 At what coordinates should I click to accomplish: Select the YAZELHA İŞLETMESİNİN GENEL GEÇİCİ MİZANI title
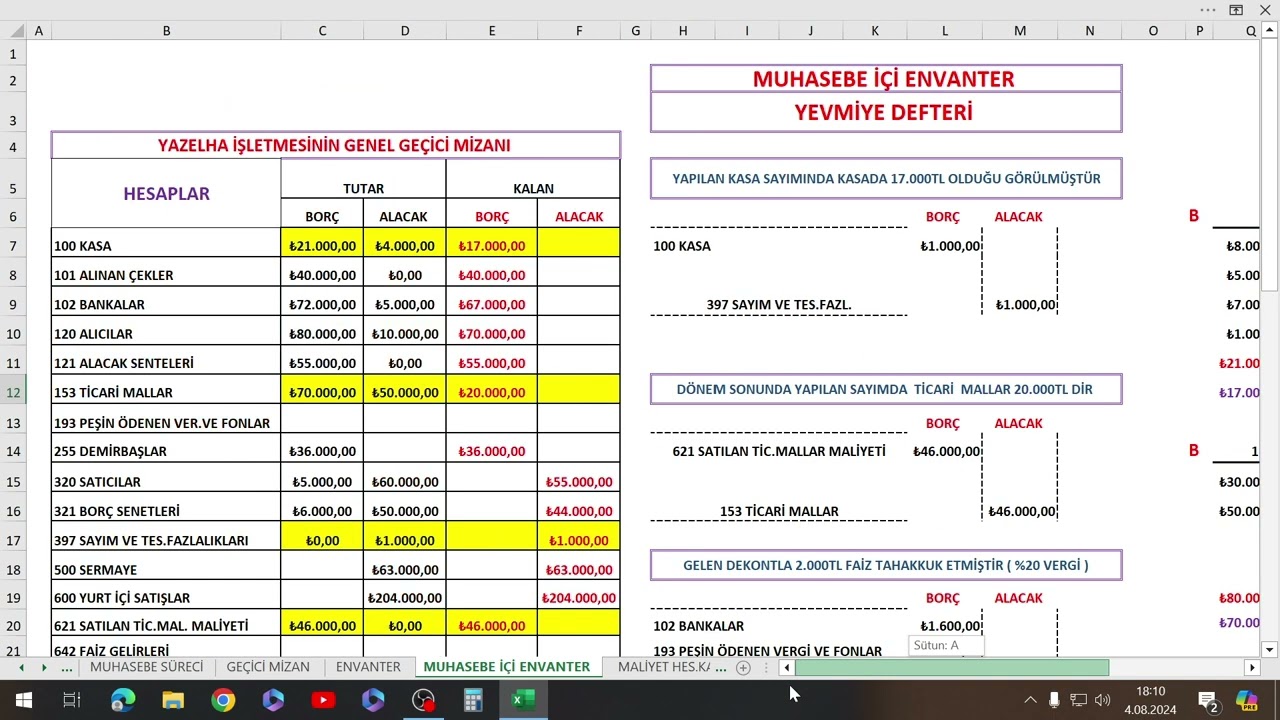click(335, 145)
